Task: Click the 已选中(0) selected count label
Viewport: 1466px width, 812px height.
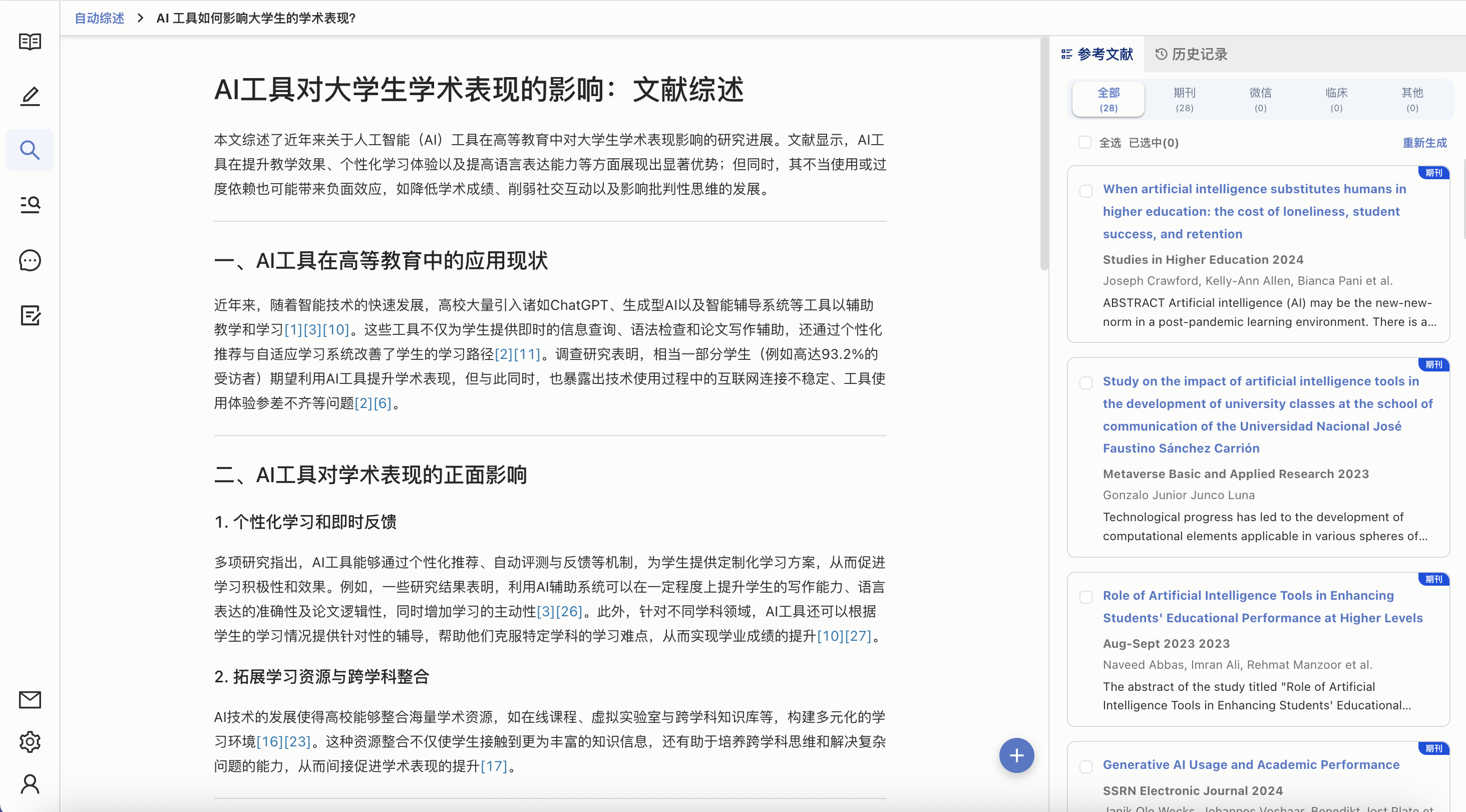Action: point(1154,142)
